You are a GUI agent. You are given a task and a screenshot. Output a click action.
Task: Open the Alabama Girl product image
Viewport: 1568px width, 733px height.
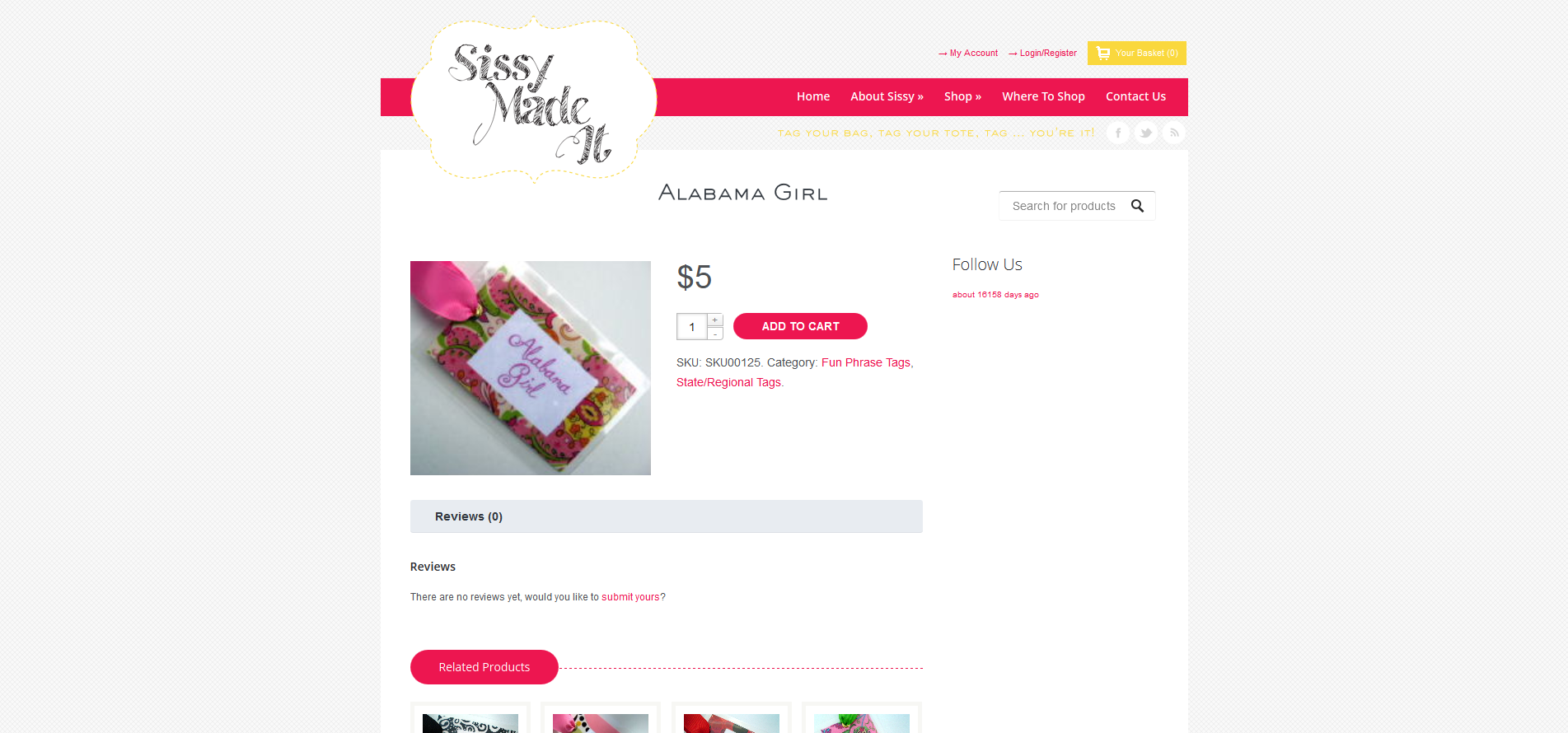click(531, 368)
